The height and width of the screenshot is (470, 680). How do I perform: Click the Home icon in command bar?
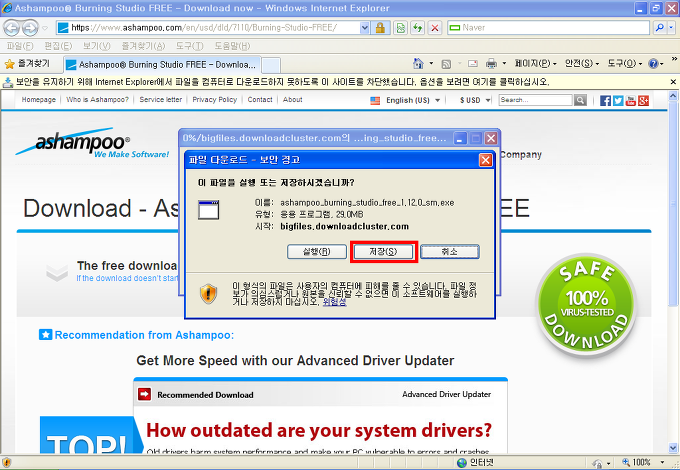tap(418, 64)
